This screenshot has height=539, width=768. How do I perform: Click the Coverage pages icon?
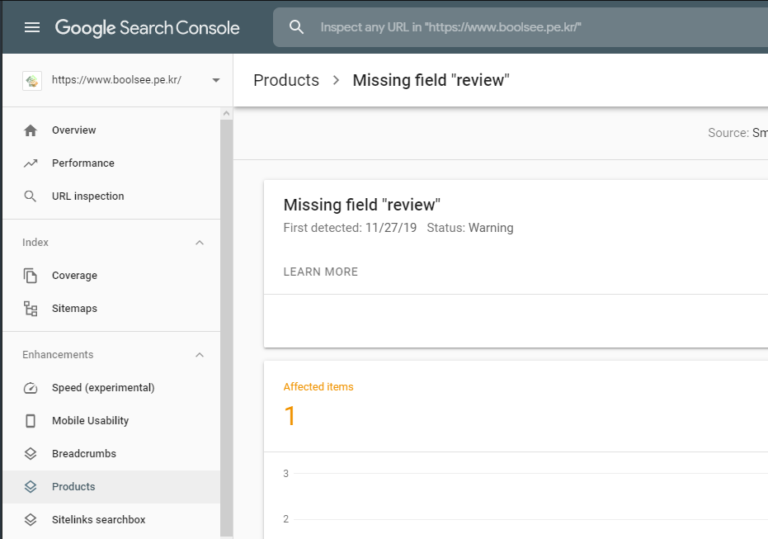pyautogui.click(x=30, y=275)
